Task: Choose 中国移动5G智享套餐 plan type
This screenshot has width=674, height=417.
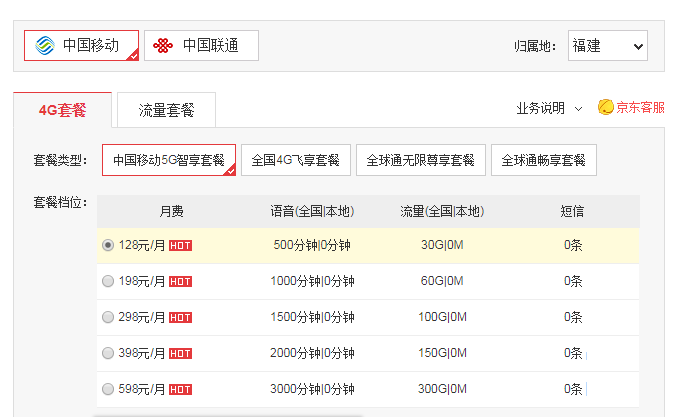Action: (x=169, y=160)
